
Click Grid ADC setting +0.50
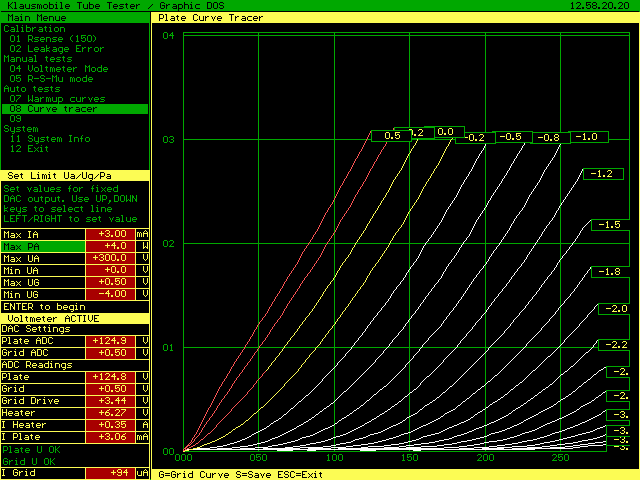[x=110, y=353]
